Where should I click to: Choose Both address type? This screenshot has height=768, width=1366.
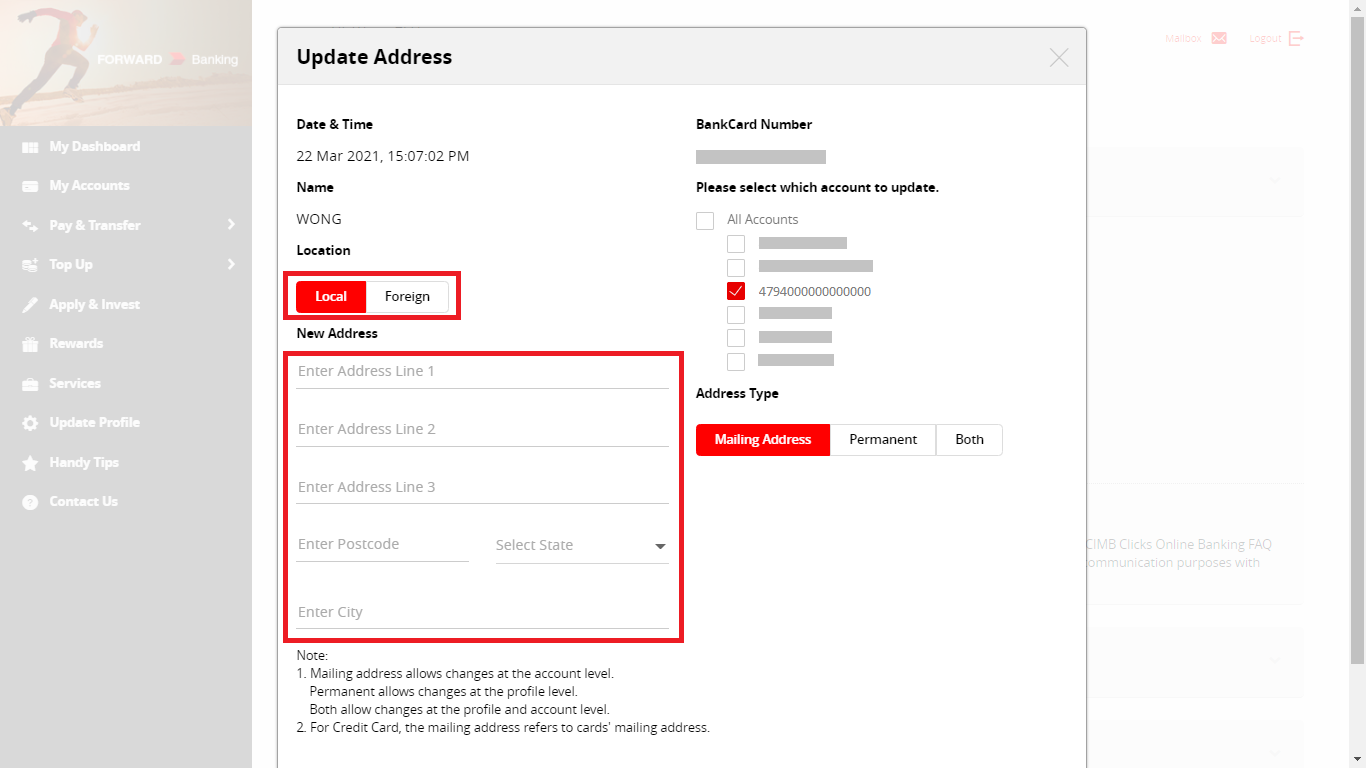pos(969,440)
